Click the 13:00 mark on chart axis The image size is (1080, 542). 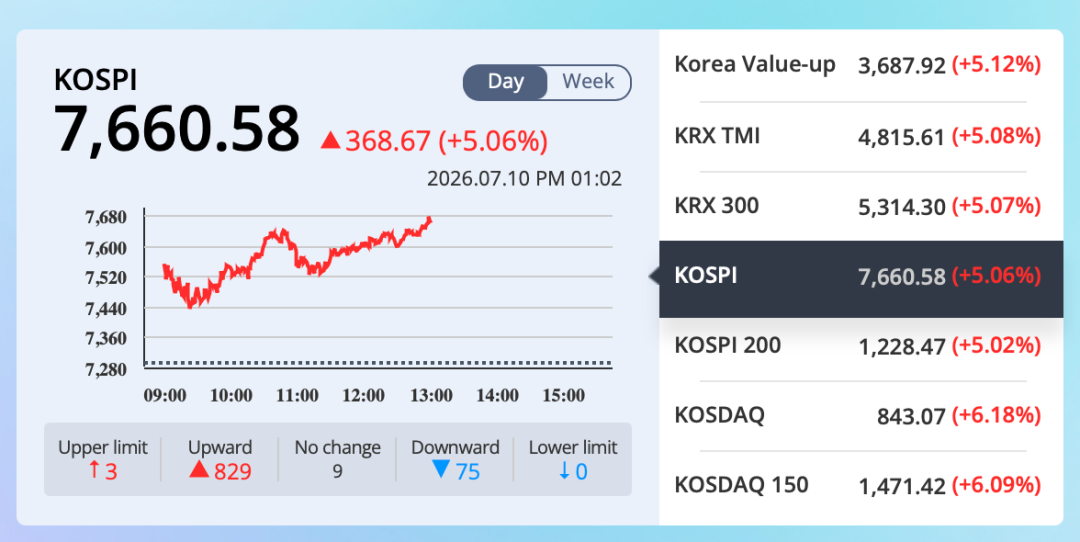click(431, 395)
